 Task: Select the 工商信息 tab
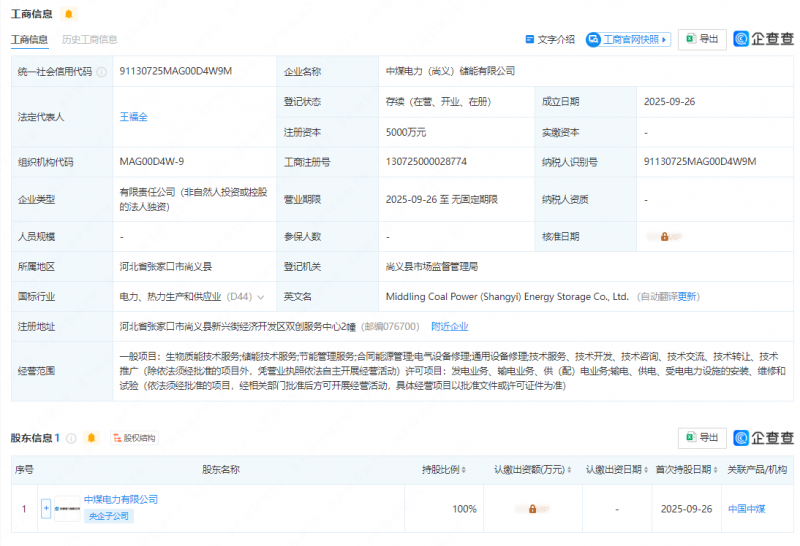point(29,40)
